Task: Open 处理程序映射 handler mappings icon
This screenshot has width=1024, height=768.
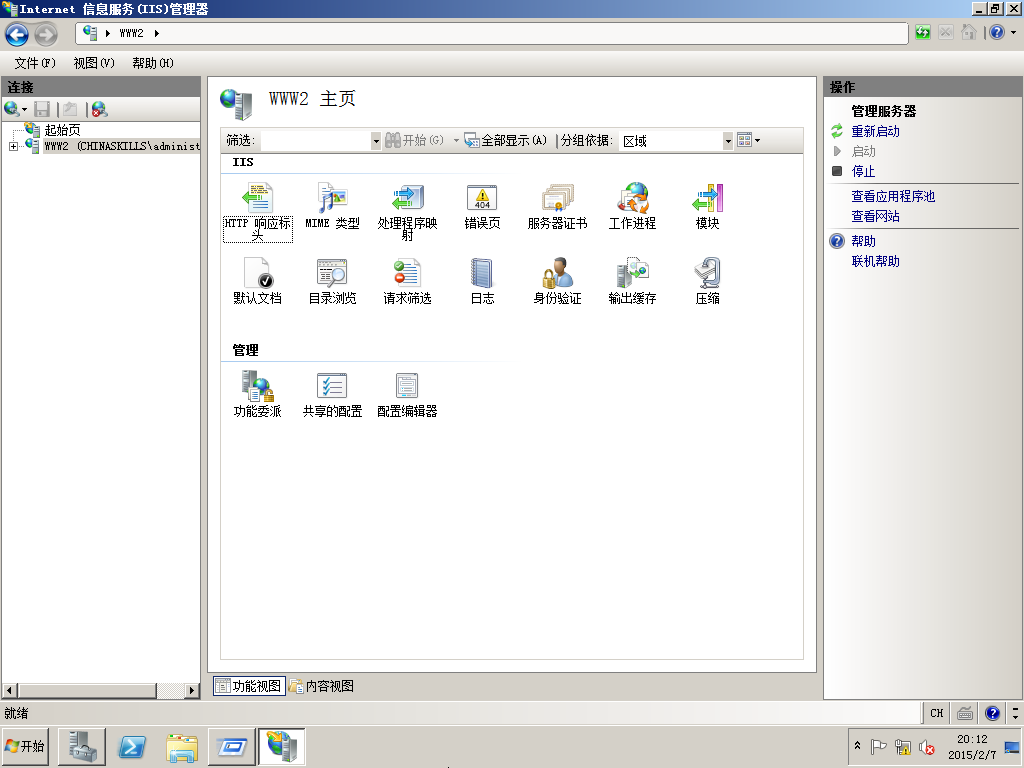Action: click(408, 212)
